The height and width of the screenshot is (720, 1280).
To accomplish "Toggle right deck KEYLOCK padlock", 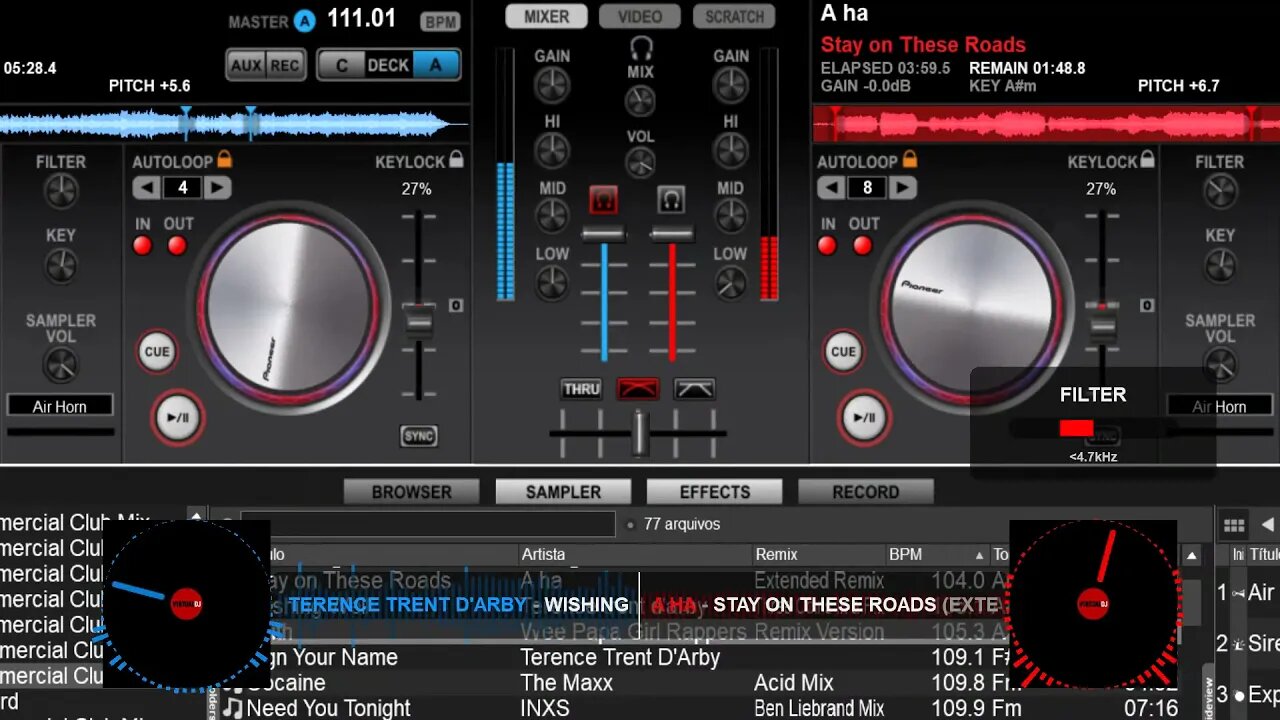I will pos(1148,159).
